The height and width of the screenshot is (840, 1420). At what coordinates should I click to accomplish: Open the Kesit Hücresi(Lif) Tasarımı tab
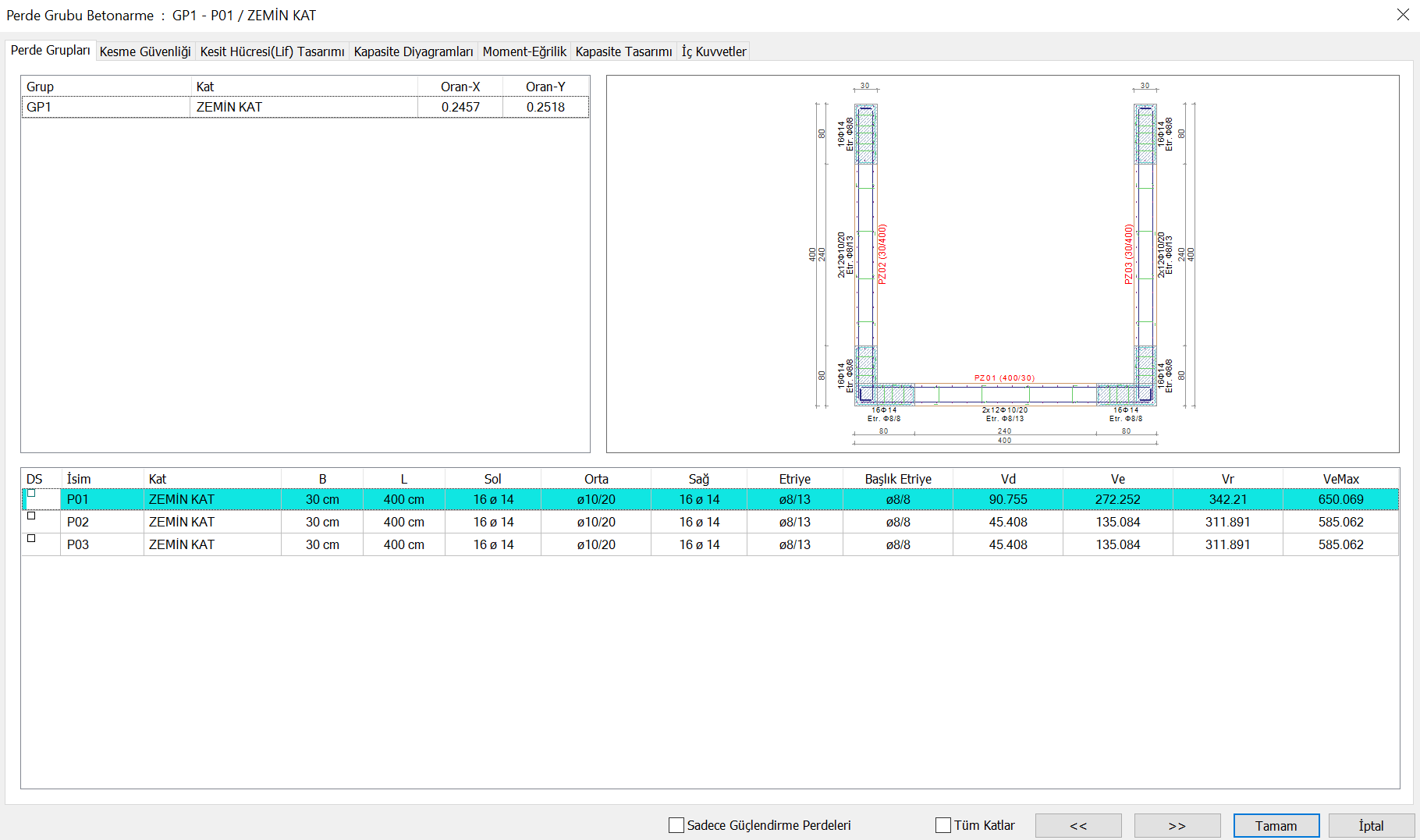272,51
